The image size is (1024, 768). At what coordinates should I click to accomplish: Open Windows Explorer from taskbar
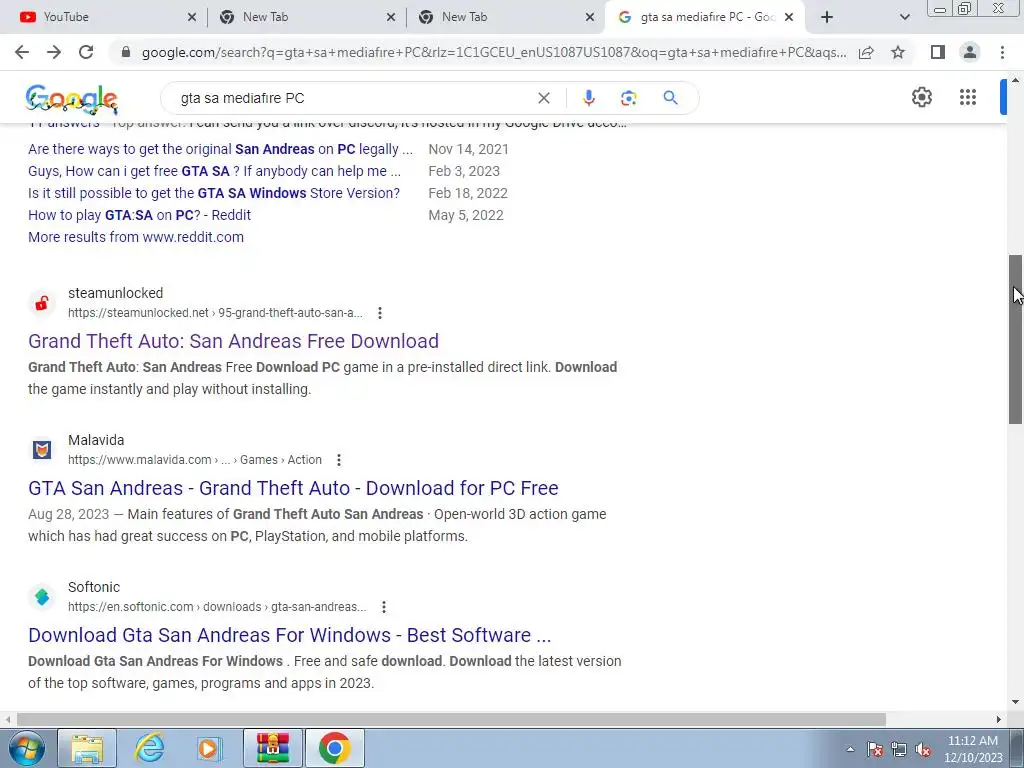[87, 748]
